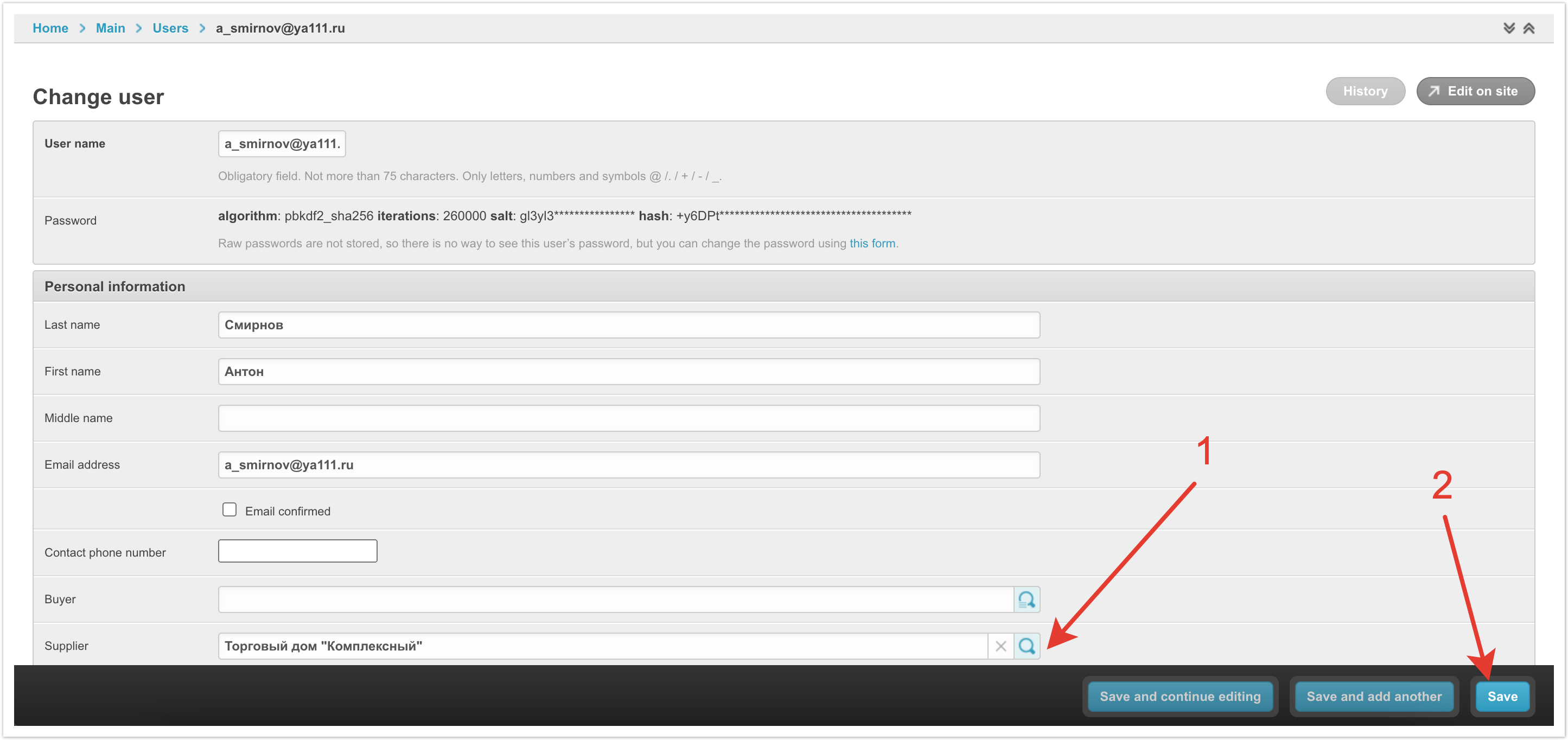Screen dimensions: 1568x740
Task: Click the Save button
Action: pos(1502,696)
